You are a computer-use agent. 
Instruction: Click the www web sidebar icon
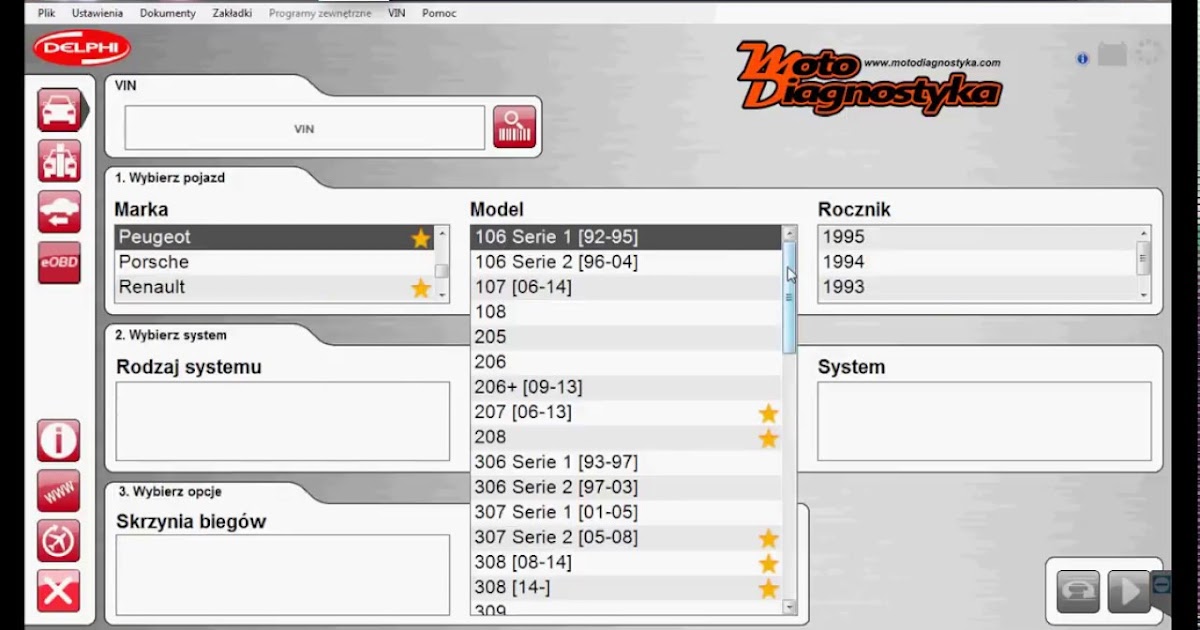click(x=59, y=491)
